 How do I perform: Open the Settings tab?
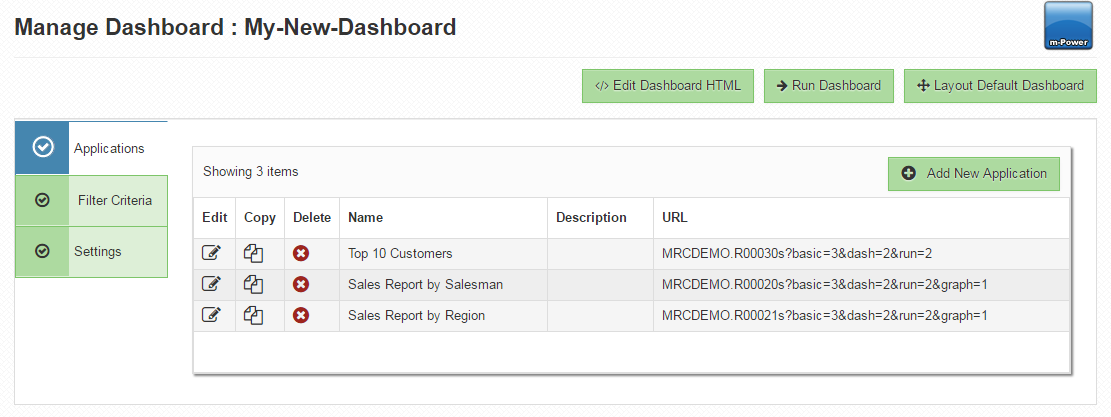click(x=91, y=251)
